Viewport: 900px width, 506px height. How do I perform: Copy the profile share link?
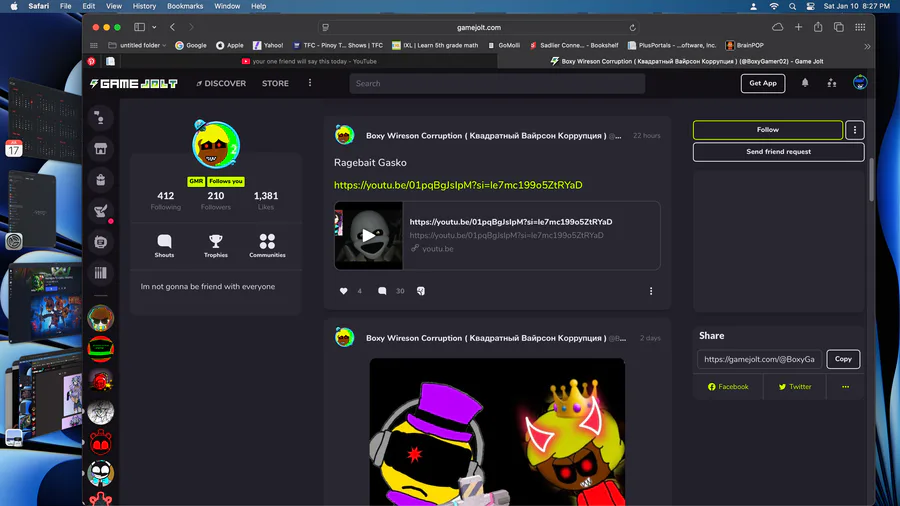[843, 359]
